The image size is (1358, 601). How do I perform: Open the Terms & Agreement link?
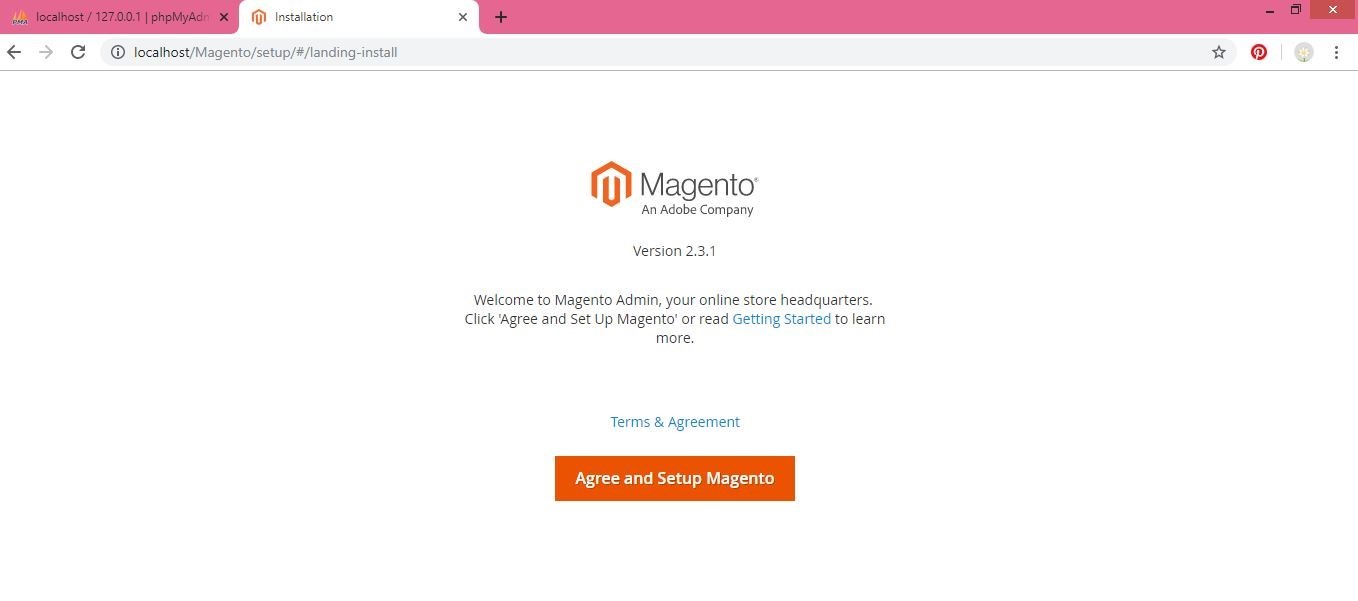point(675,422)
